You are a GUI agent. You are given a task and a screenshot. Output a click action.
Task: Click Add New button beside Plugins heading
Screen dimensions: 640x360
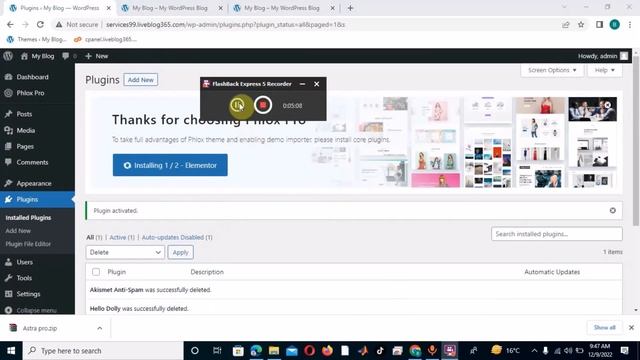(x=140, y=80)
